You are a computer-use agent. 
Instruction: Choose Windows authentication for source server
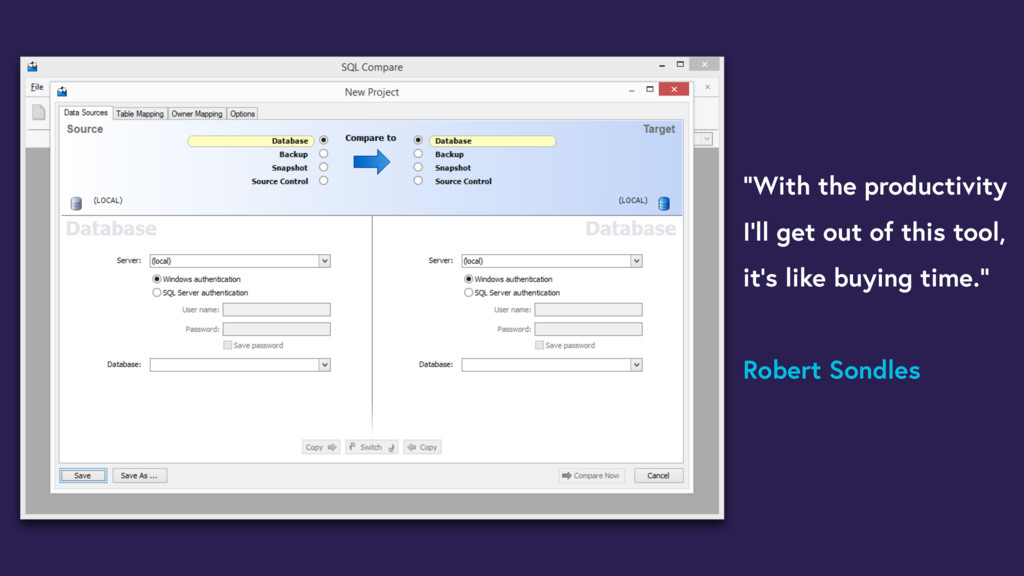coord(157,279)
